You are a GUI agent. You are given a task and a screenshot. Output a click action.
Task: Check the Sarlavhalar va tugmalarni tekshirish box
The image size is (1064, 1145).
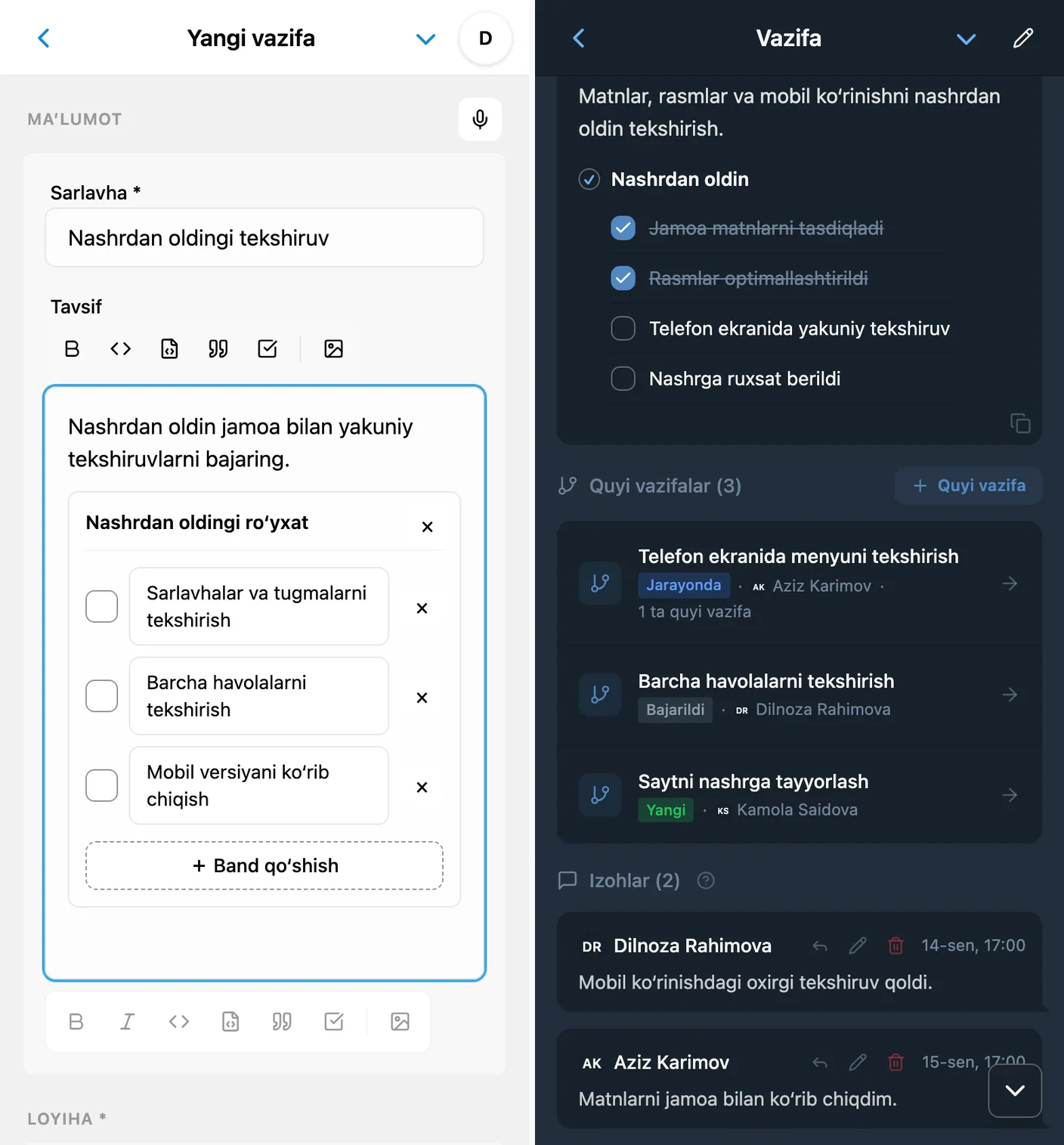102,606
